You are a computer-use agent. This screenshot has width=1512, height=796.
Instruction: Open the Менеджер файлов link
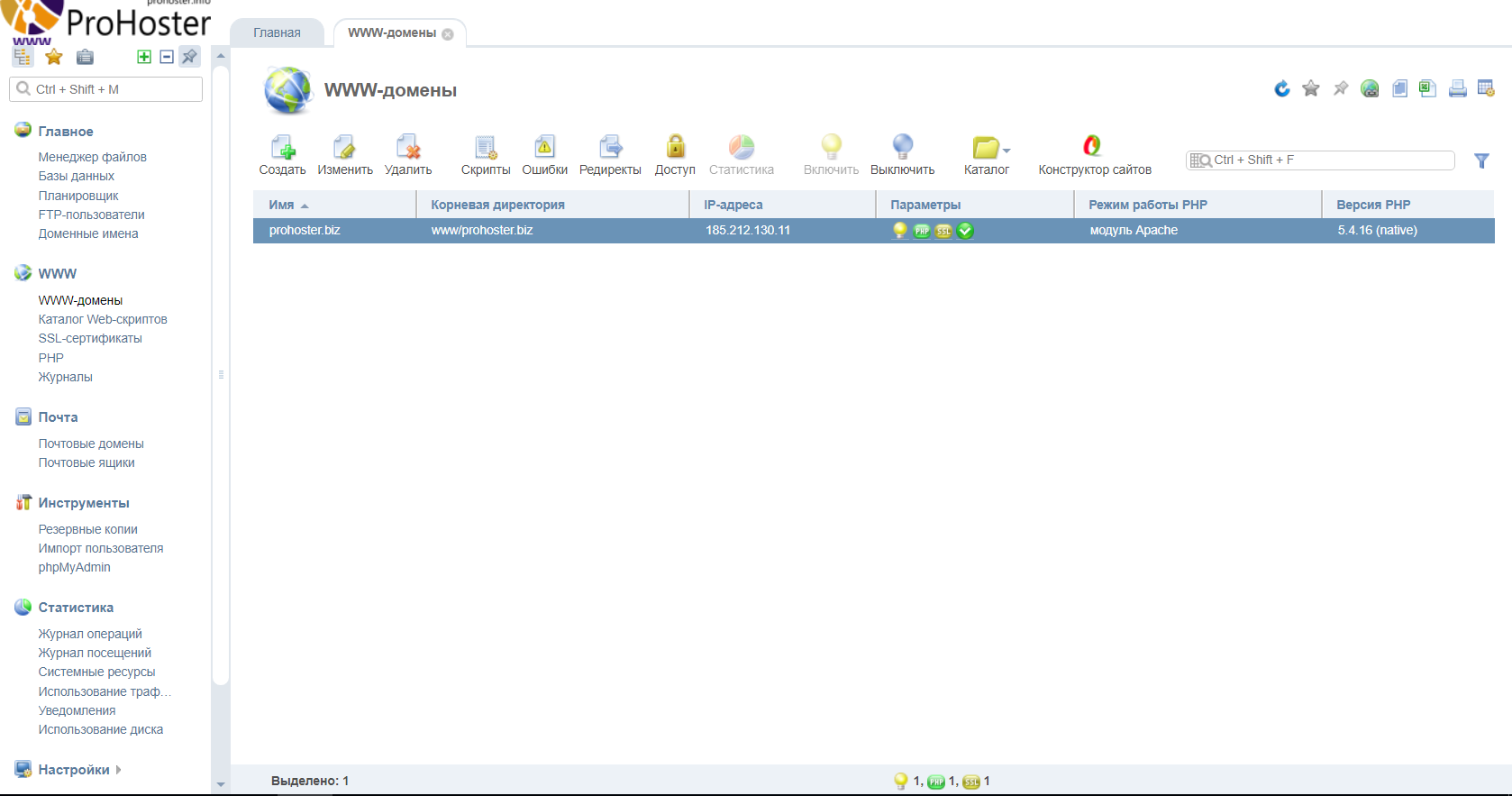[x=92, y=157]
